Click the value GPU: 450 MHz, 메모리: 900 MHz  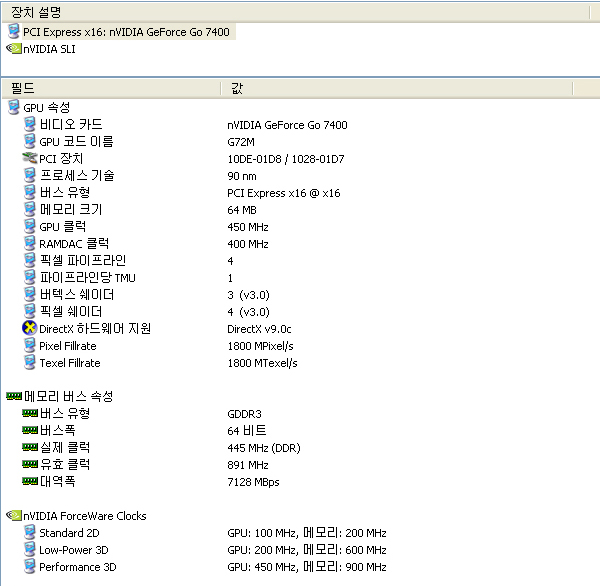(x=307, y=567)
